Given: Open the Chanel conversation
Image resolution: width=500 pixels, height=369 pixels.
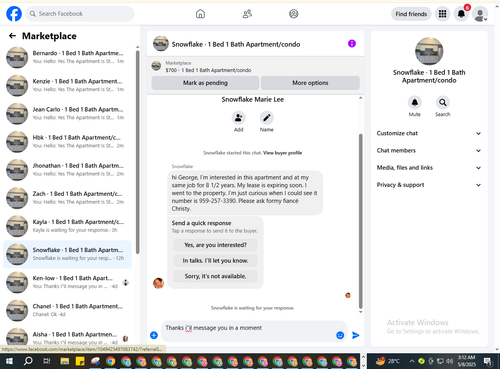Looking at the screenshot, I should (68, 310).
